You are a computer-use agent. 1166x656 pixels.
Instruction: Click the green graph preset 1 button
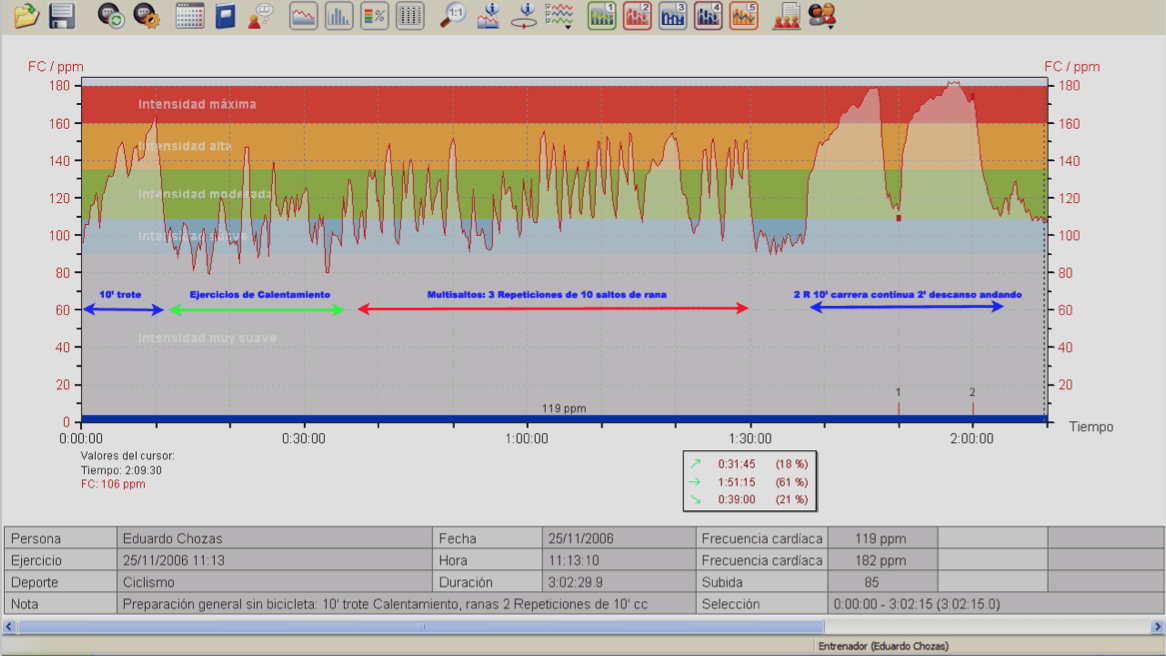pos(601,15)
